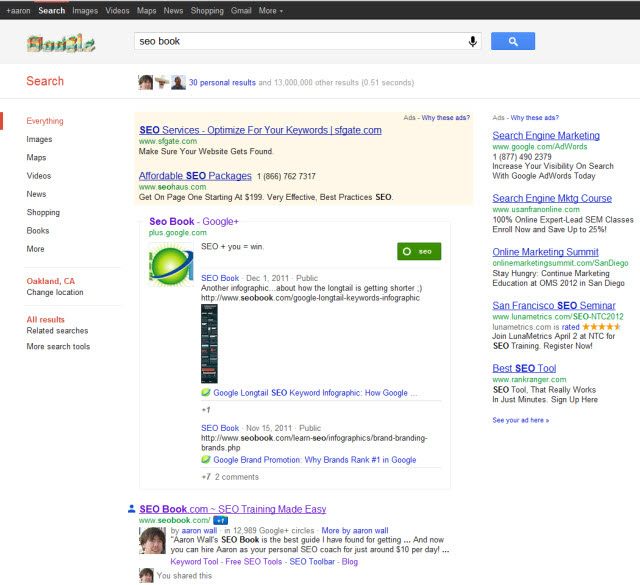Click the hat-wearing personal results avatar
640x585 pixels.
tap(162, 82)
